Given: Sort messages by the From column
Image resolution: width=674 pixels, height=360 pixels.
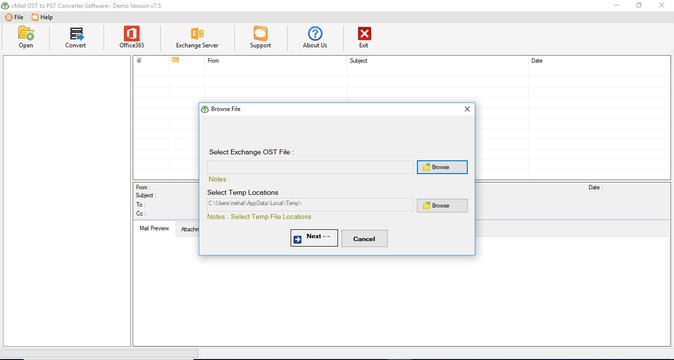Looking at the screenshot, I should 276,61.
